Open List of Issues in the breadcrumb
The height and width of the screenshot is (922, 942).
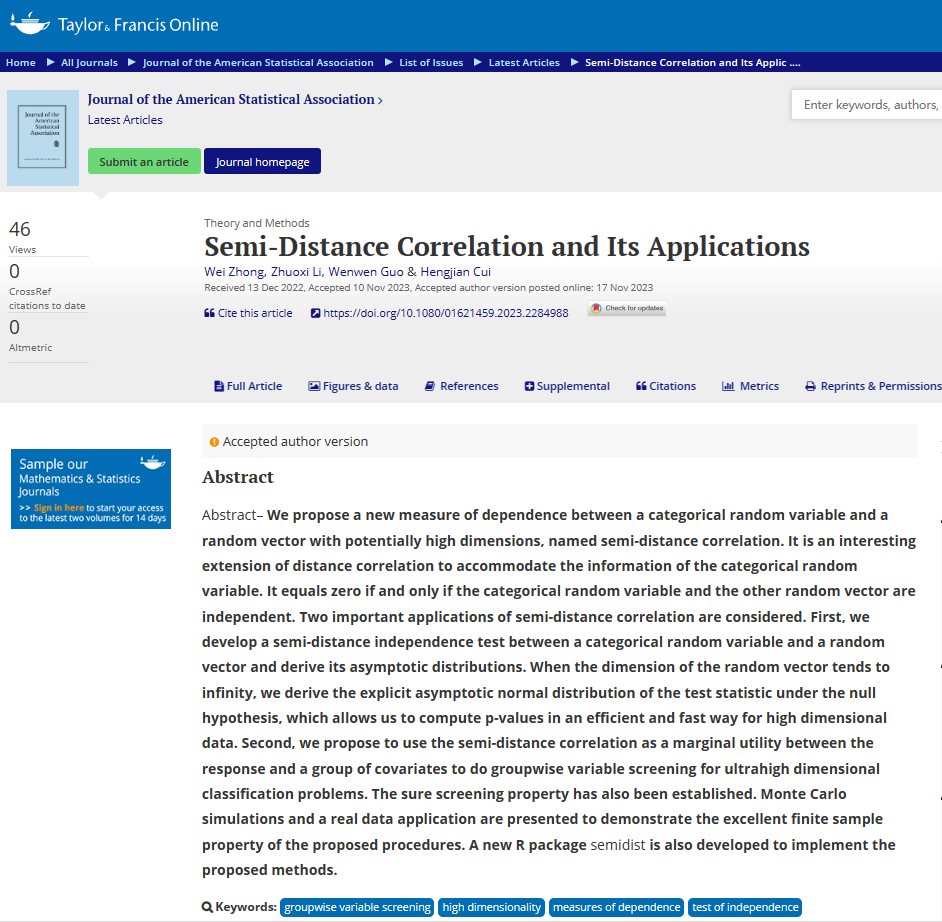(431, 62)
